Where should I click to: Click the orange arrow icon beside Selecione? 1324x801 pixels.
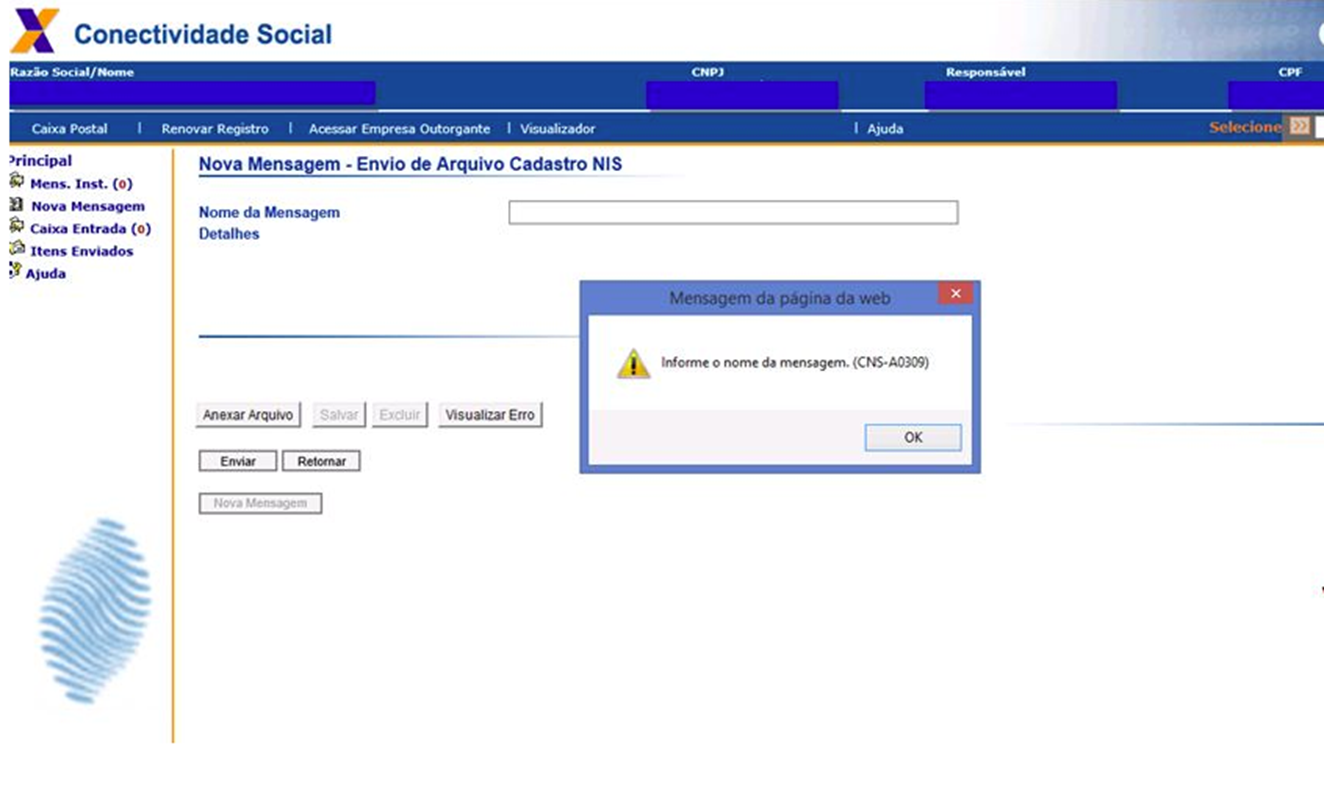click(x=1298, y=126)
